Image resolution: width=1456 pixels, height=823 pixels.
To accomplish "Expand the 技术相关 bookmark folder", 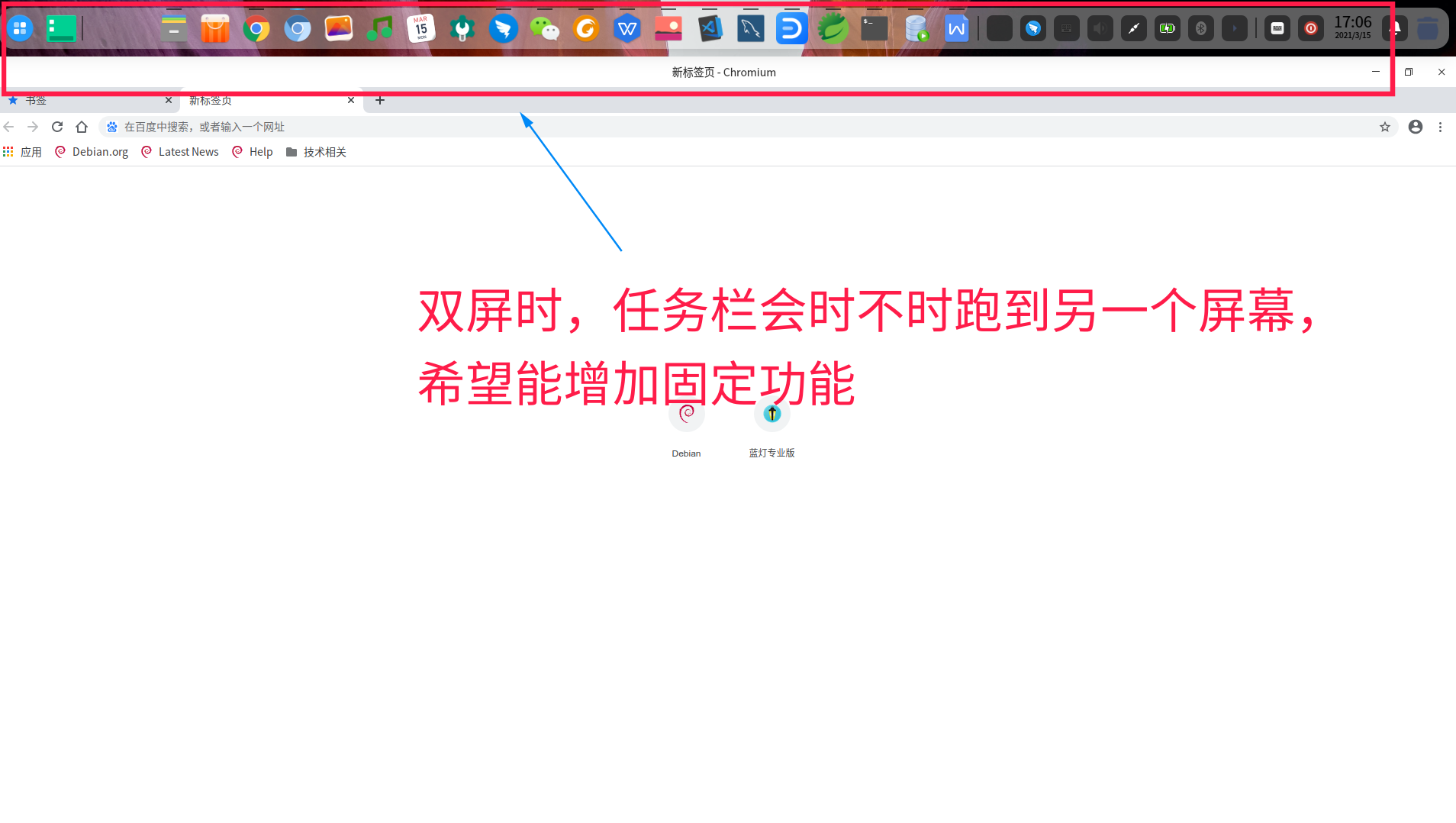I will click(316, 152).
